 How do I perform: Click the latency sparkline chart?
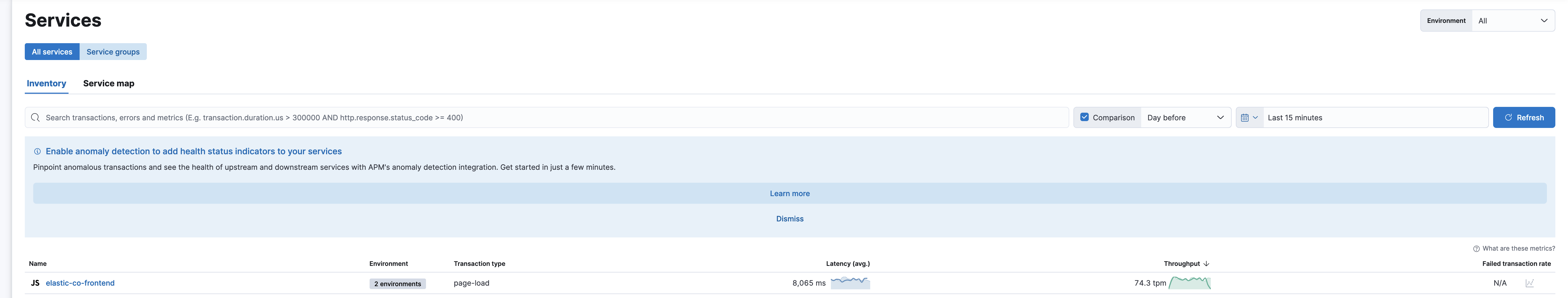coord(850,283)
